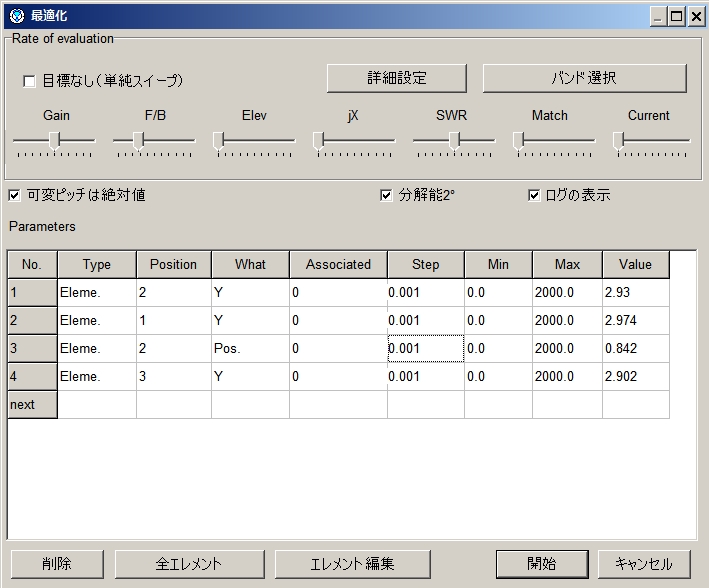Image resolution: width=709 pixels, height=588 pixels.
Task: Click Value cell 2.902 in row 4
Action: point(636,377)
